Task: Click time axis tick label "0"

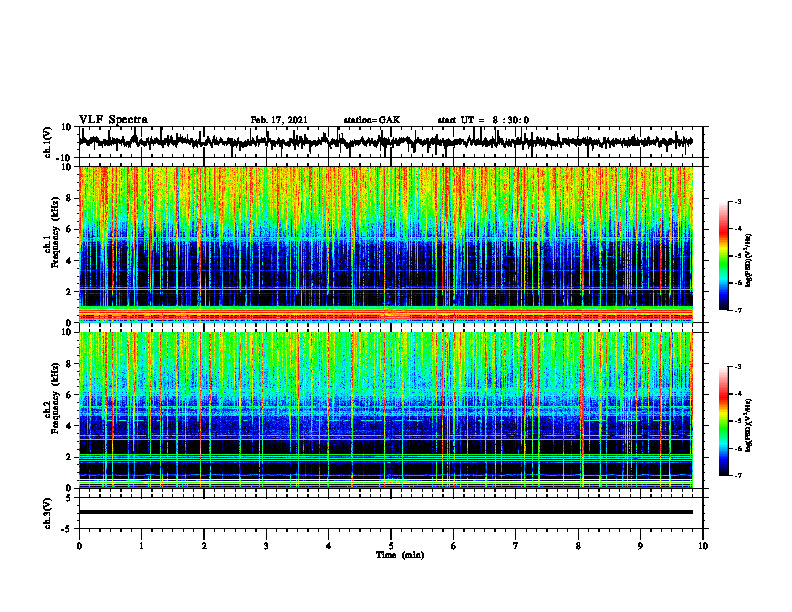Action: coord(79,546)
